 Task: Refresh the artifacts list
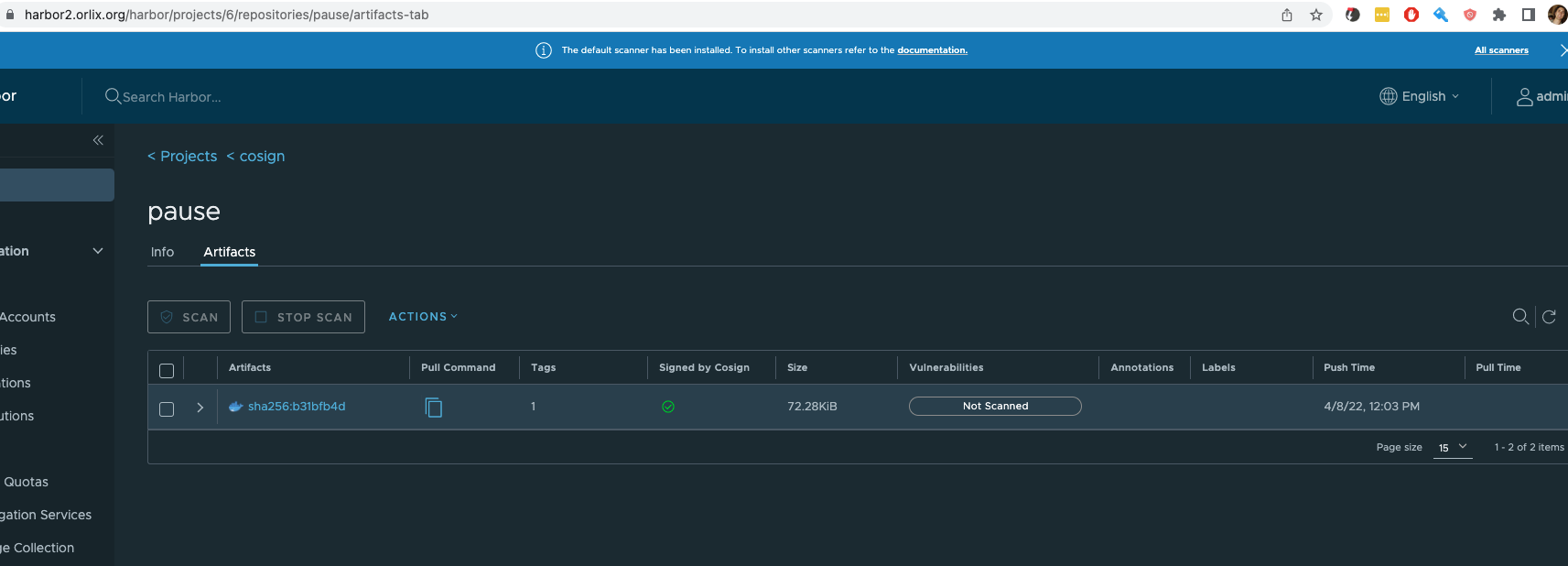(x=1549, y=316)
